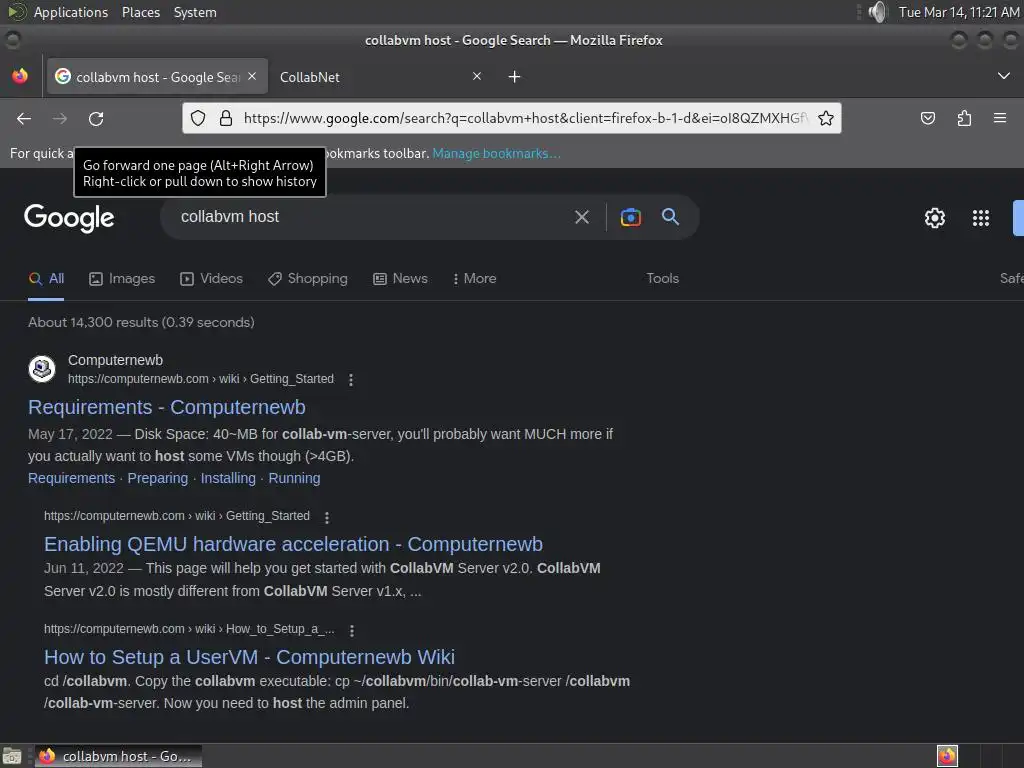Open How to Setup a UserVM result
This screenshot has height=768, width=1024.
(249, 657)
